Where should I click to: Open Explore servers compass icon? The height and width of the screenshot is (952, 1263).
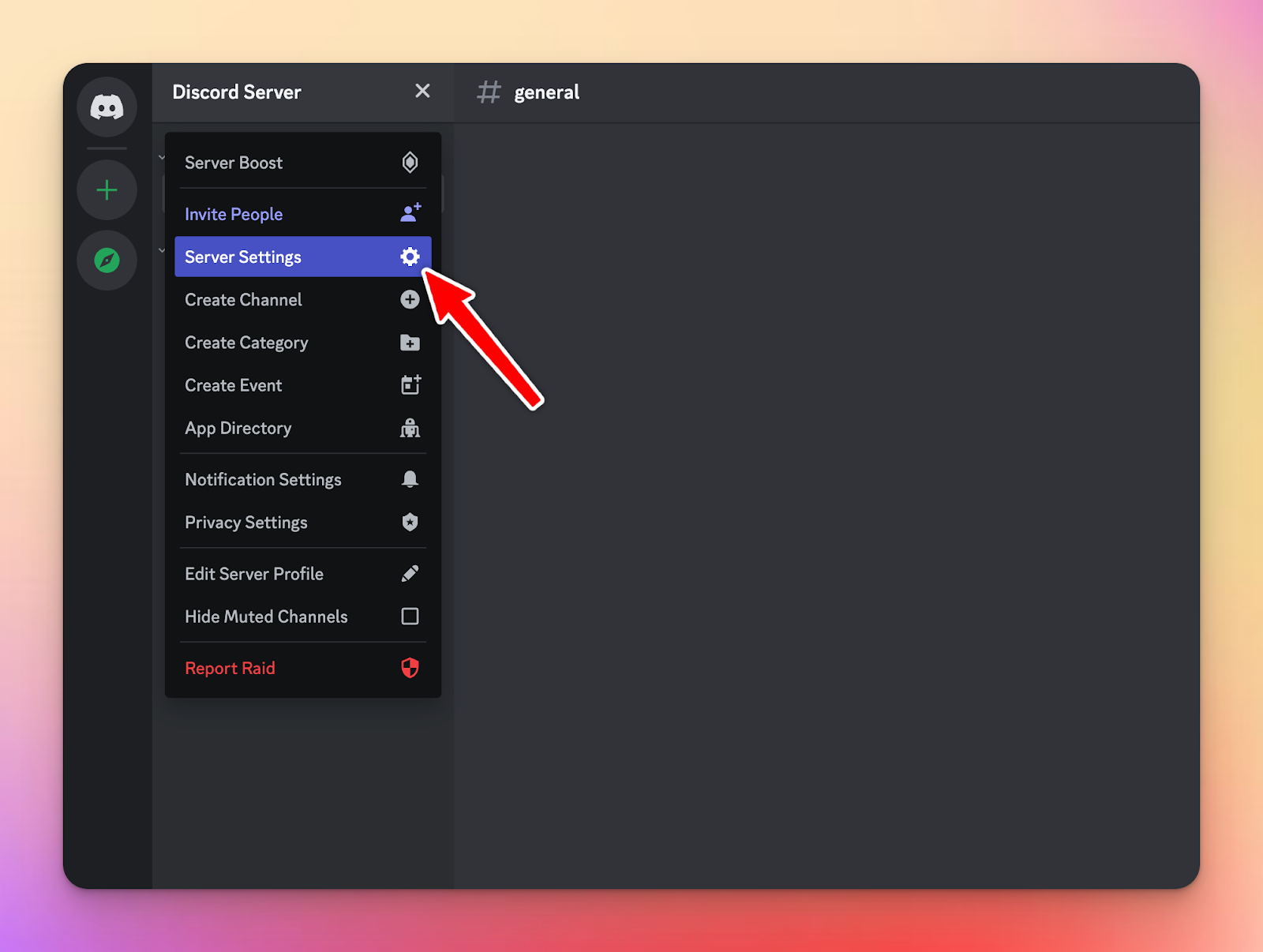107,260
